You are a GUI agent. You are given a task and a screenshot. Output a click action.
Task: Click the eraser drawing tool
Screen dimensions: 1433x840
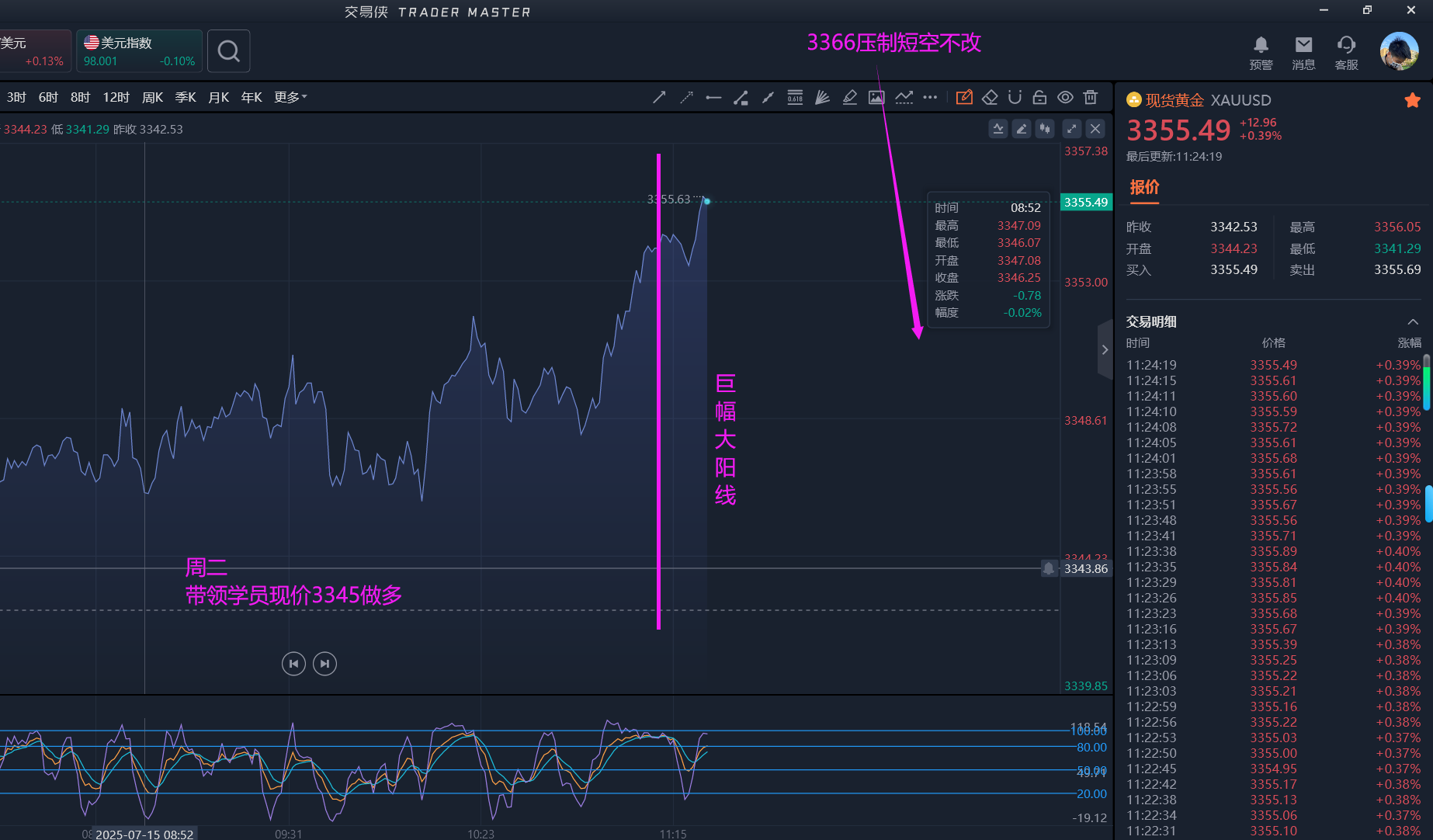[990, 97]
